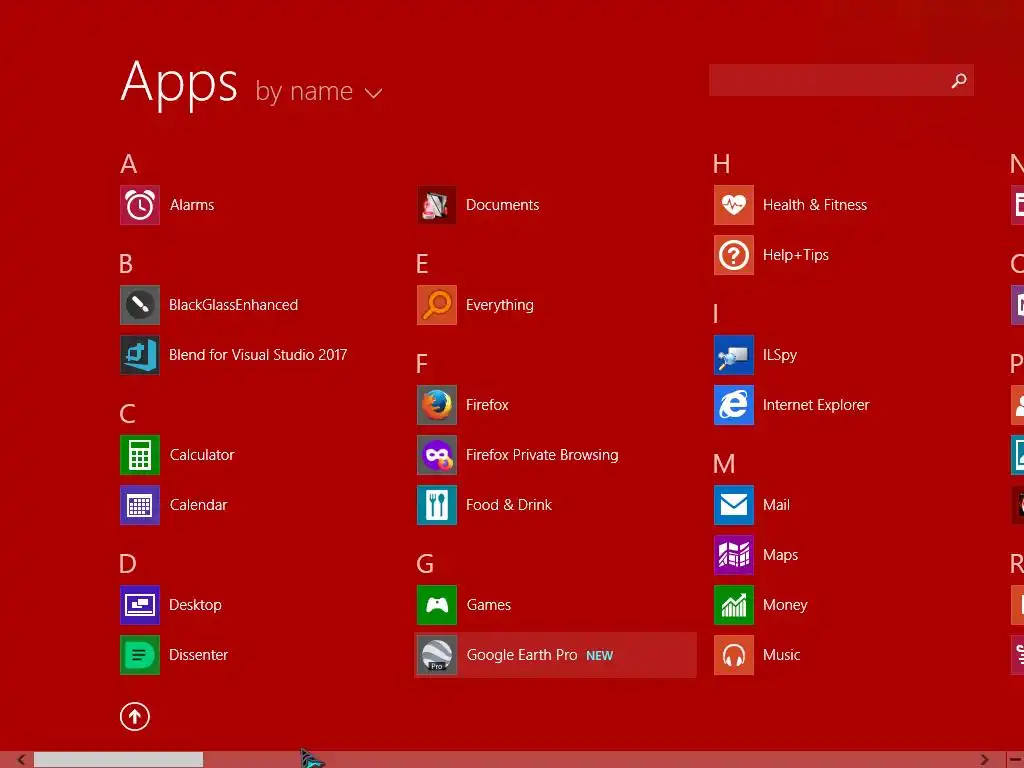Open the Music app icon
The height and width of the screenshot is (768, 1024).
734,655
